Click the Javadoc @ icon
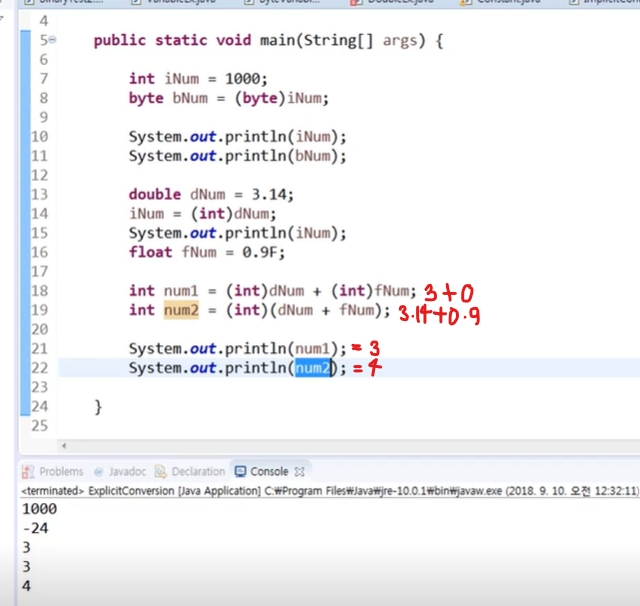The image size is (640, 606). pyautogui.click(x=99, y=472)
